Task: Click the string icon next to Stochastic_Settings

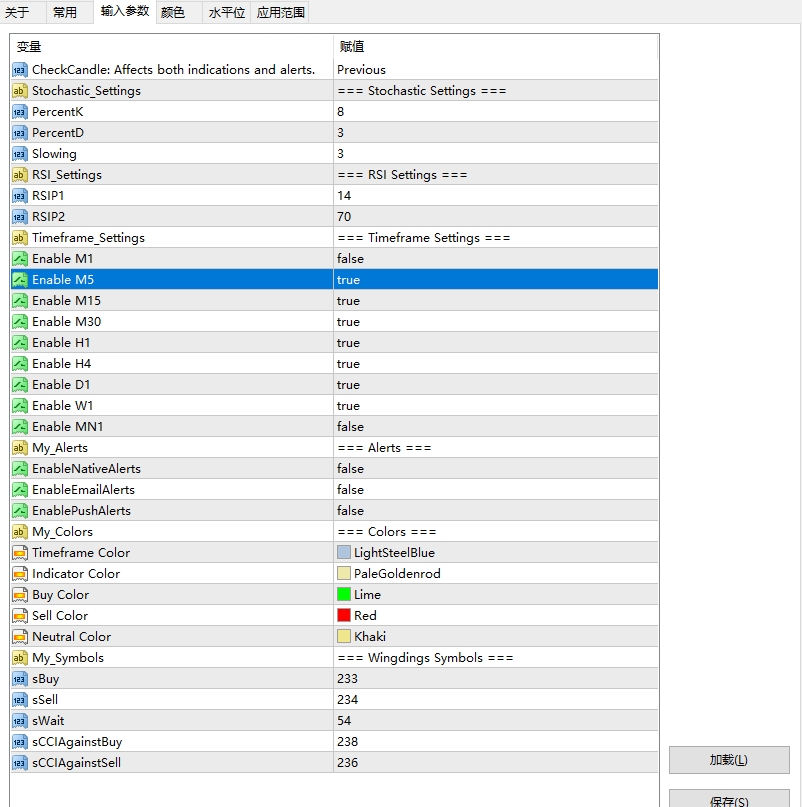Action: coord(20,91)
